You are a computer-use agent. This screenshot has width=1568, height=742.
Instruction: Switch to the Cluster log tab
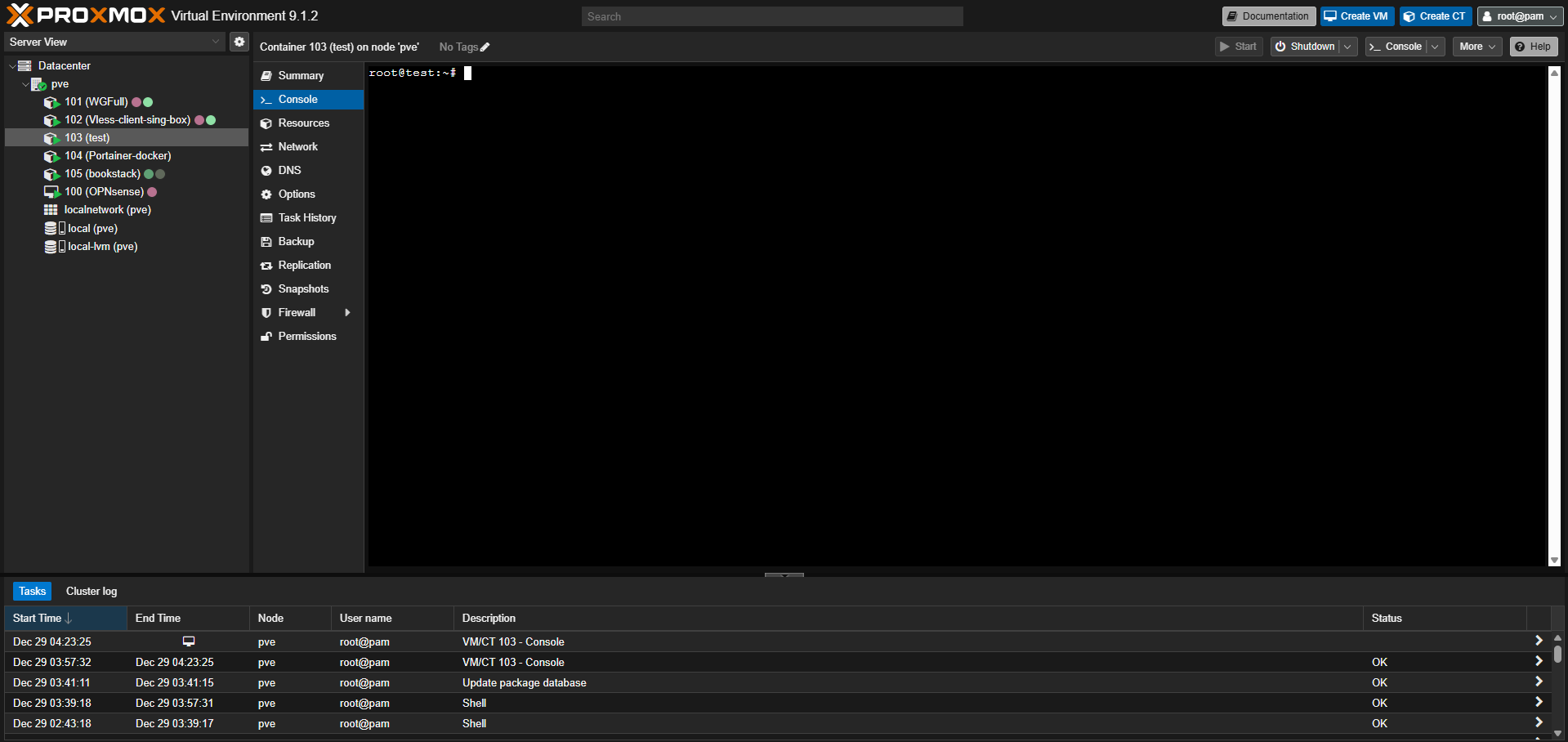(92, 591)
